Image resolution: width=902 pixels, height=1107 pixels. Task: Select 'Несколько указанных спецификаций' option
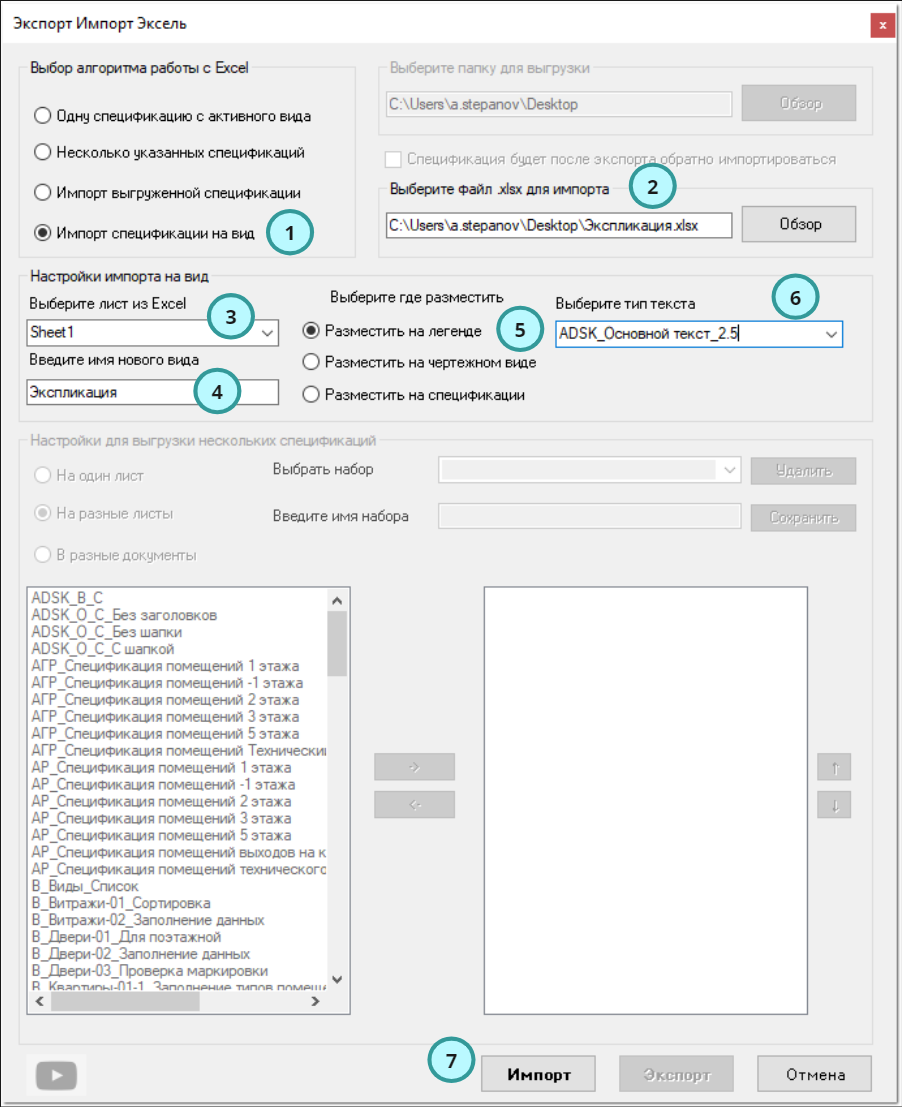[169, 152]
